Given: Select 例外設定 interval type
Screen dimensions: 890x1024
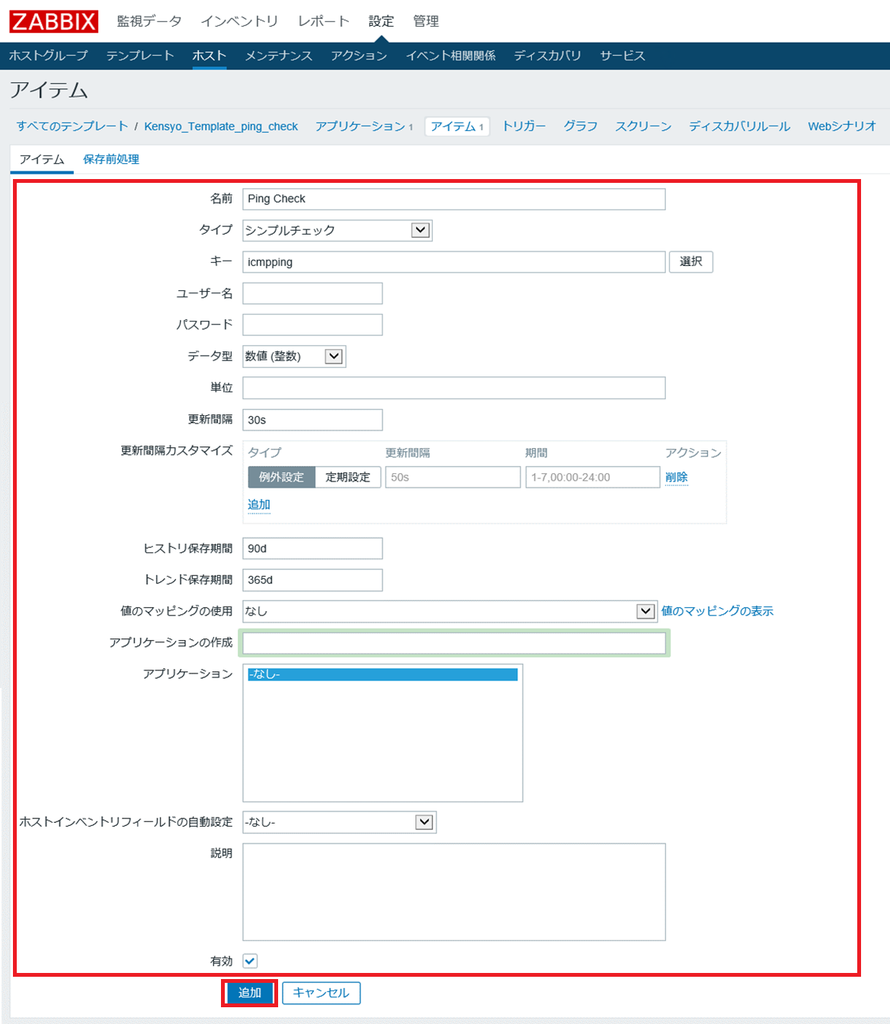Looking at the screenshot, I should (x=281, y=477).
